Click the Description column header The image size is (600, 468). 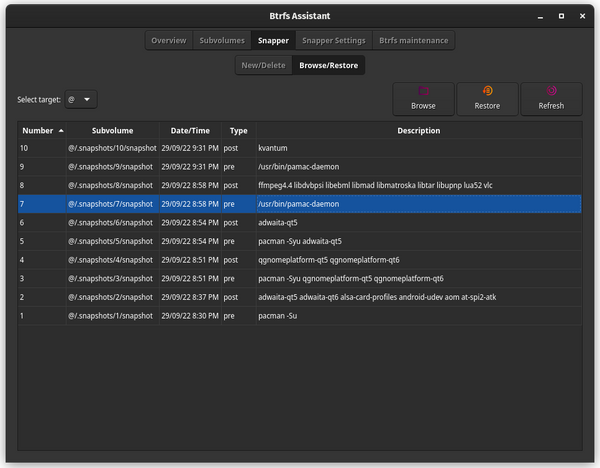[x=418, y=130]
